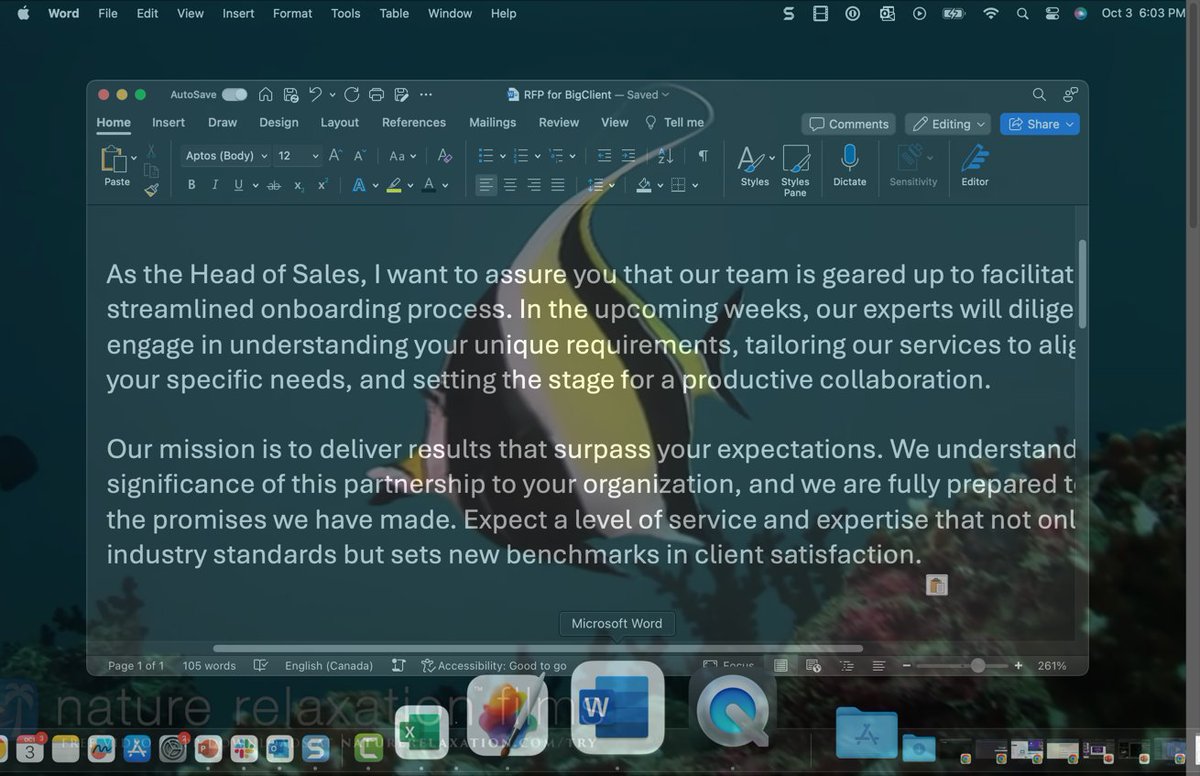Click Increase Font Size icon
This screenshot has width=1200, height=776.
[x=335, y=156]
